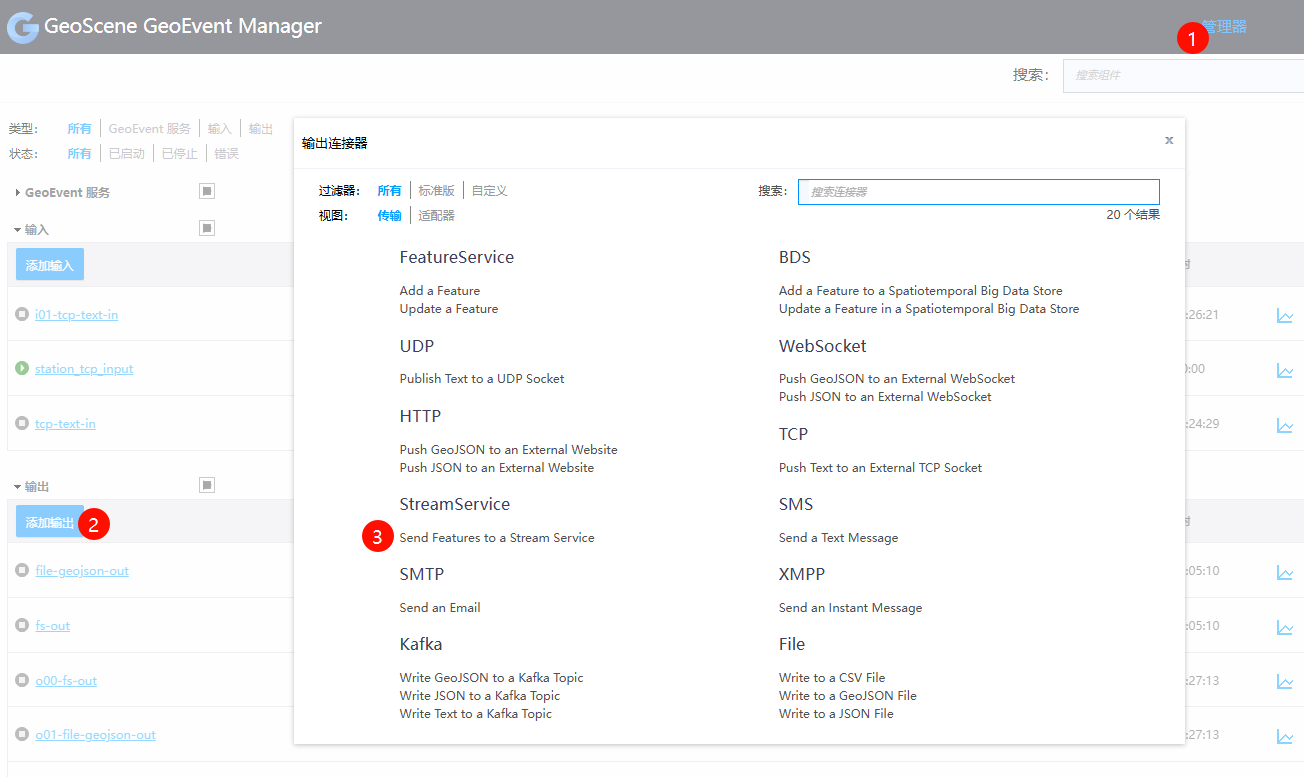Viewport: 1304px width, 777px height.
Task: Focus the 搜索组件 search field
Action: pos(1183,76)
